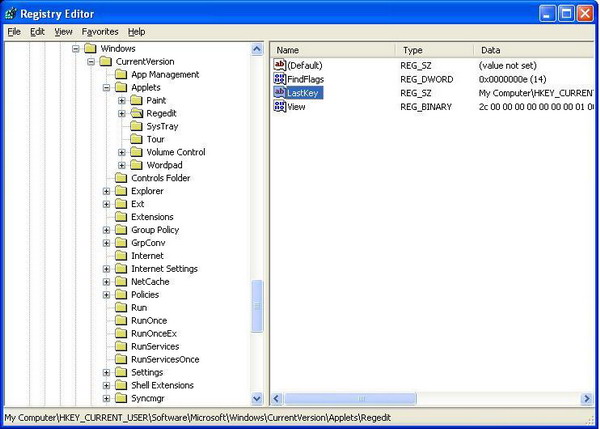Click the Extensions folder icon
Screen dimensions: 600x429
pyautogui.click(x=121, y=217)
